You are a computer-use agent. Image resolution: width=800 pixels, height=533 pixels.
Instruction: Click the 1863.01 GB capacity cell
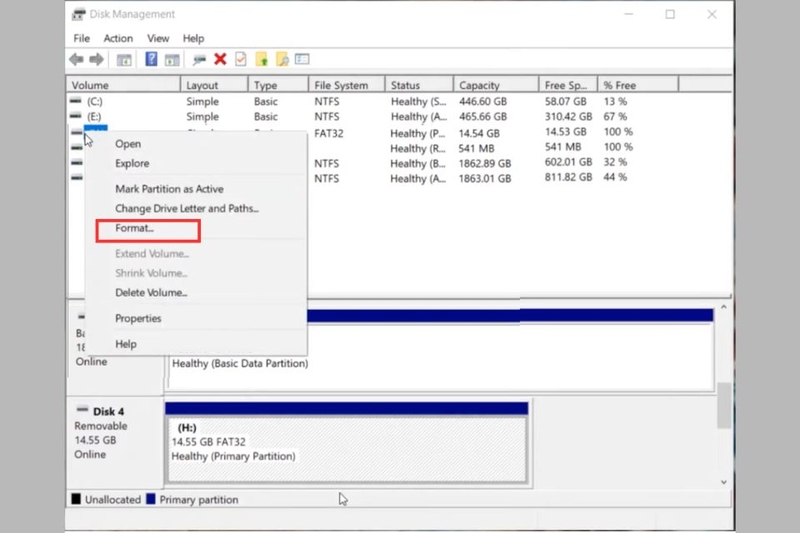(485, 179)
